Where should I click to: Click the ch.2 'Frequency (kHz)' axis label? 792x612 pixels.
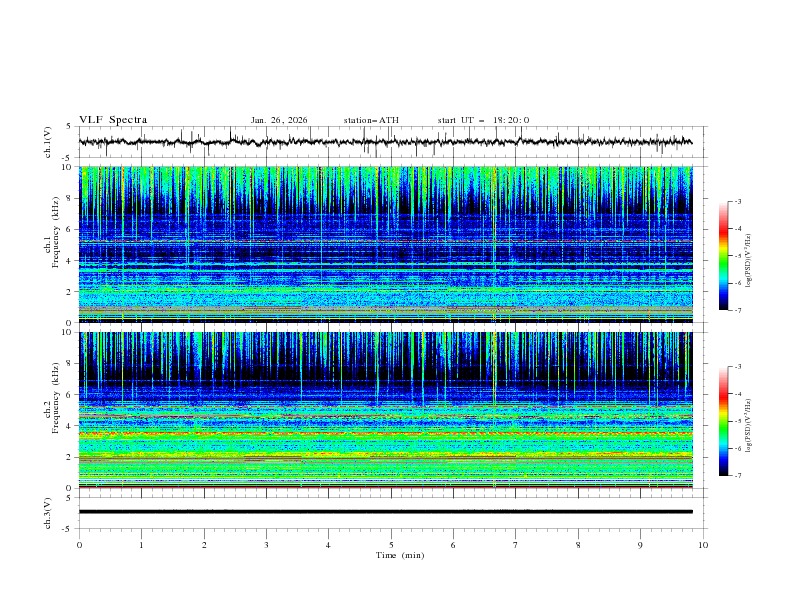pos(56,397)
